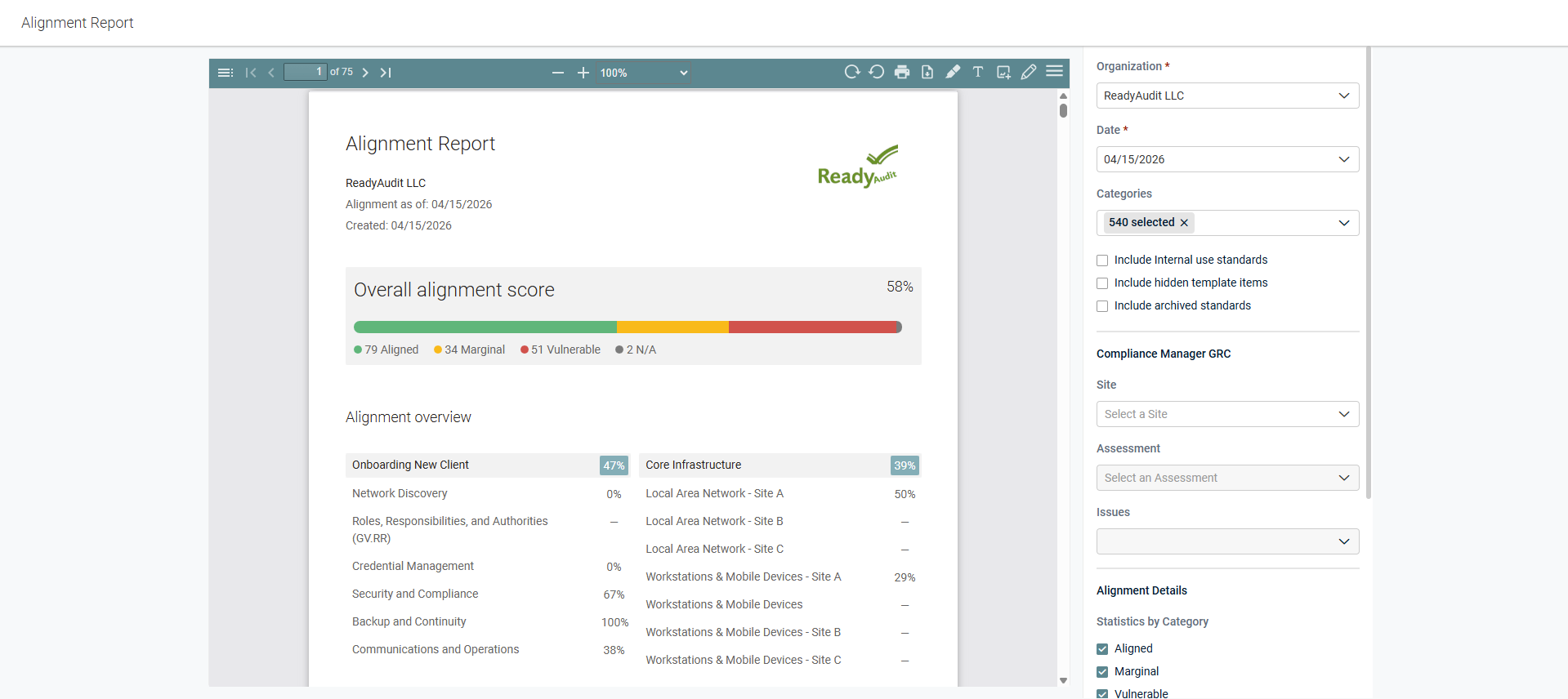
Task: Select the highlighter annotation tool
Action: [x=953, y=72]
